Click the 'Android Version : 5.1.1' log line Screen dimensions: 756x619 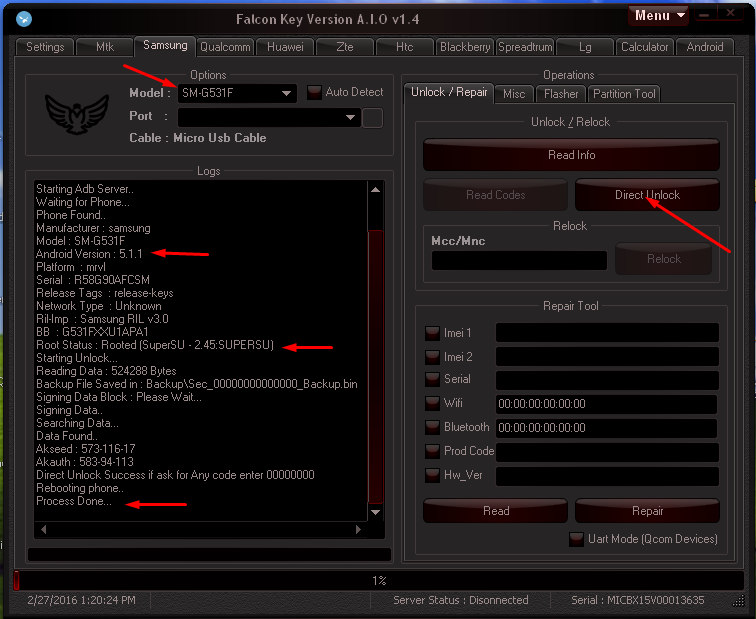coord(89,254)
